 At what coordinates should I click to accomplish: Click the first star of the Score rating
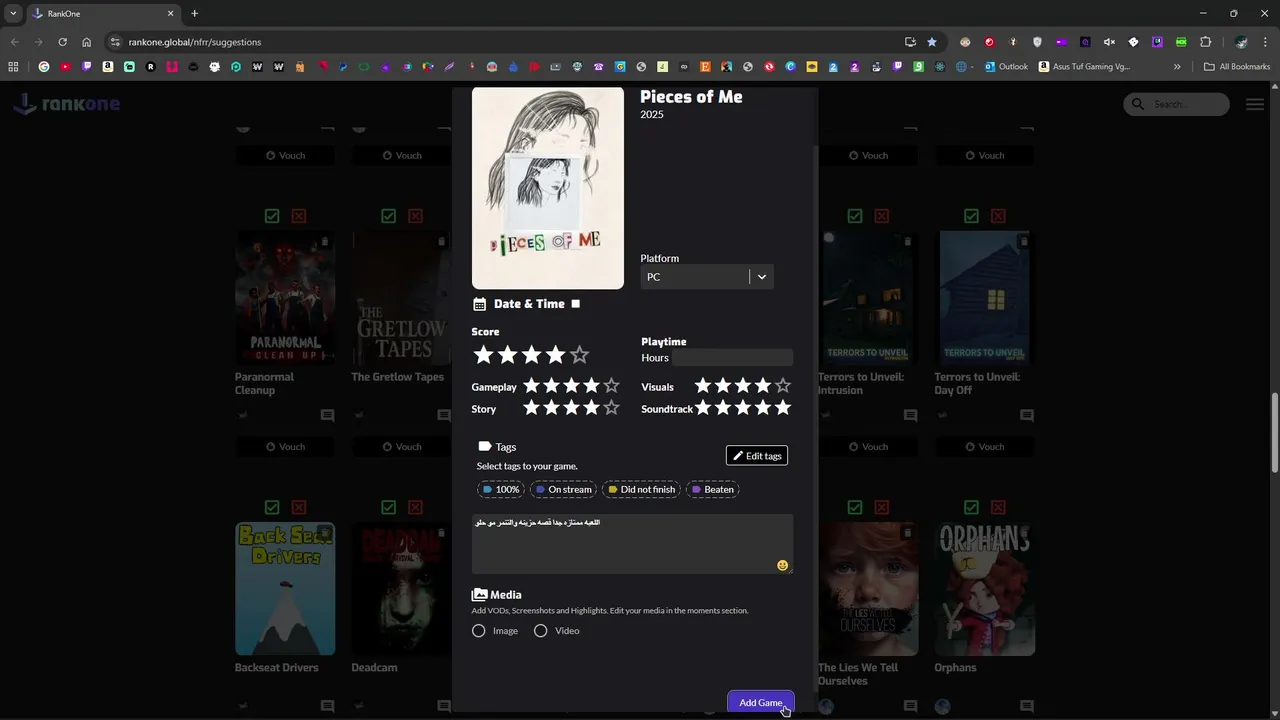483,355
